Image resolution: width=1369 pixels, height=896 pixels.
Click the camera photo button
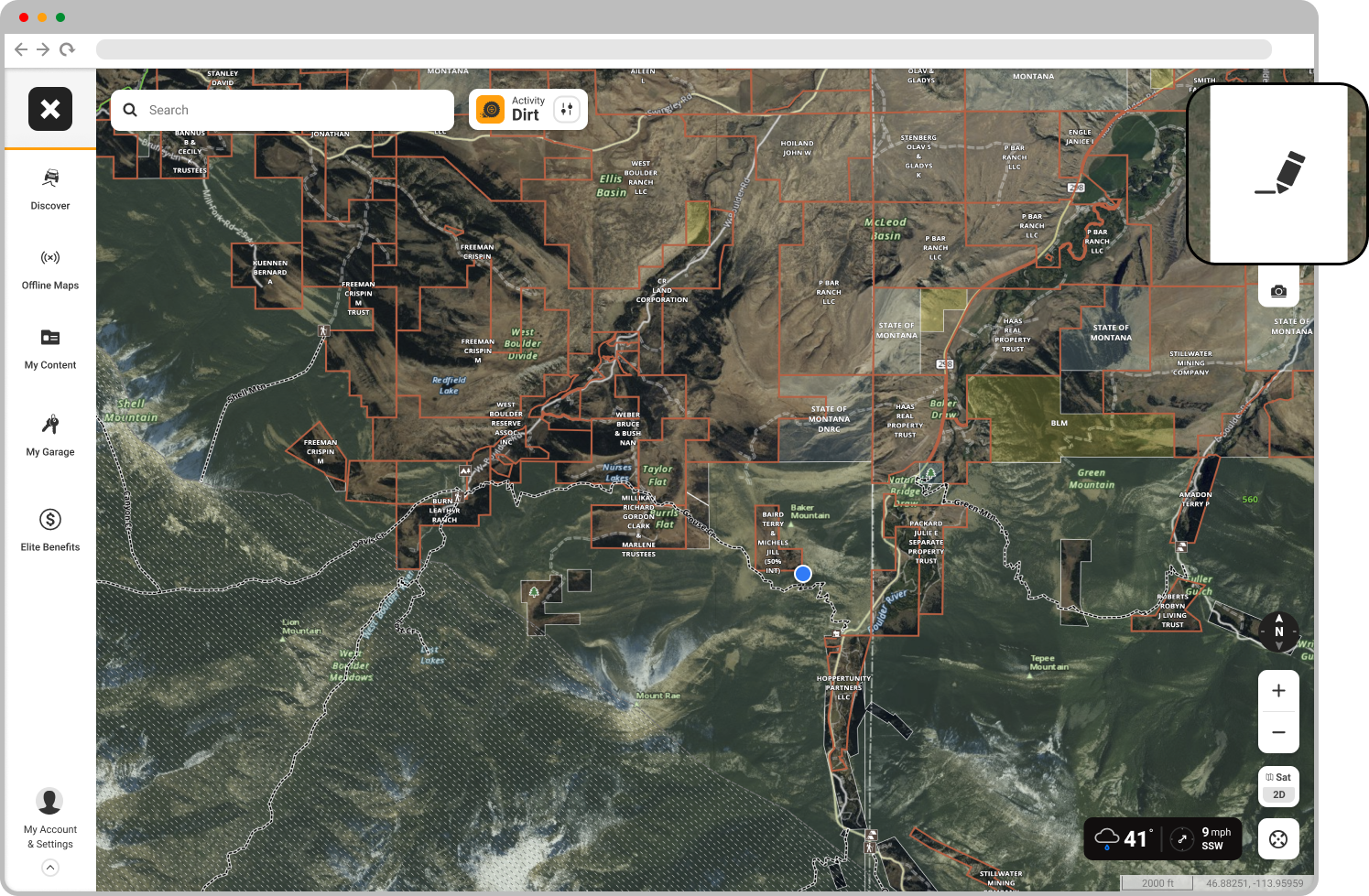coord(1278,291)
